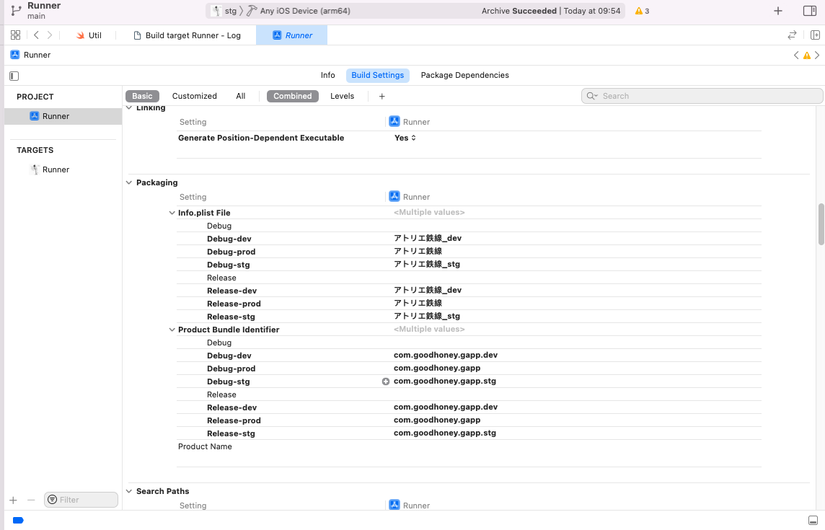Show Basic build settings

click(142, 96)
